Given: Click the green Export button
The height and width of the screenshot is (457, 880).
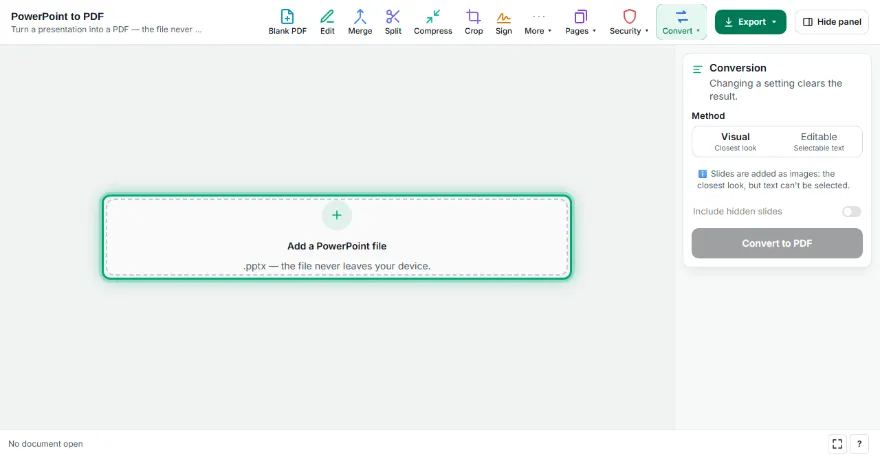Looking at the screenshot, I should click(x=750, y=22).
